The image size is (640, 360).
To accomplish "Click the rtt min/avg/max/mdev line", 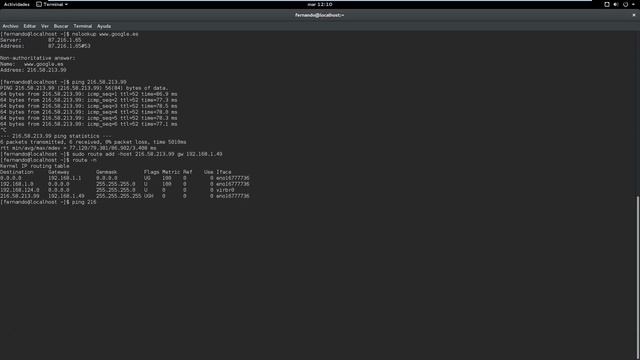I will [78, 148].
